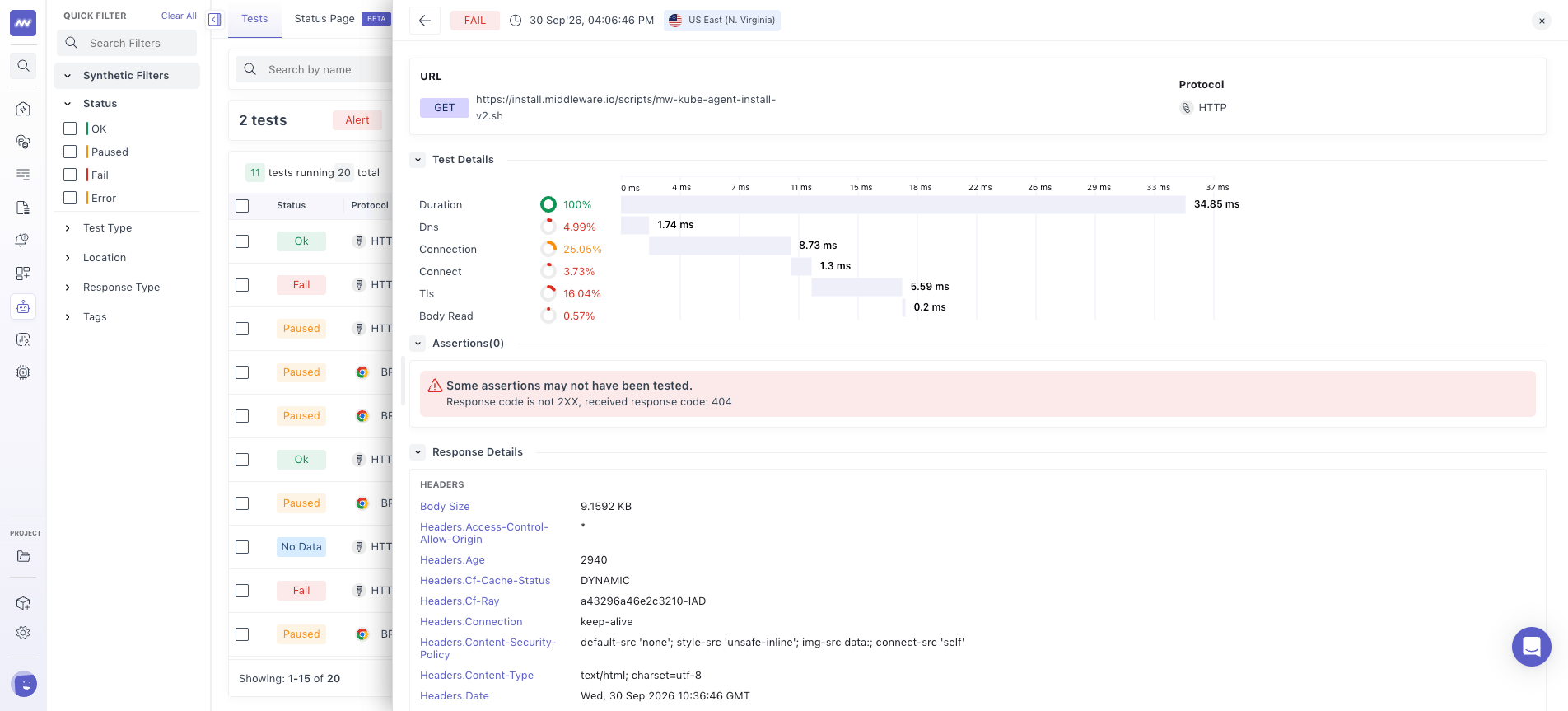The height and width of the screenshot is (711, 1568).
Task: Open the dashboard widgets icon in sidebar
Action: pyautogui.click(x=23, y=274)
